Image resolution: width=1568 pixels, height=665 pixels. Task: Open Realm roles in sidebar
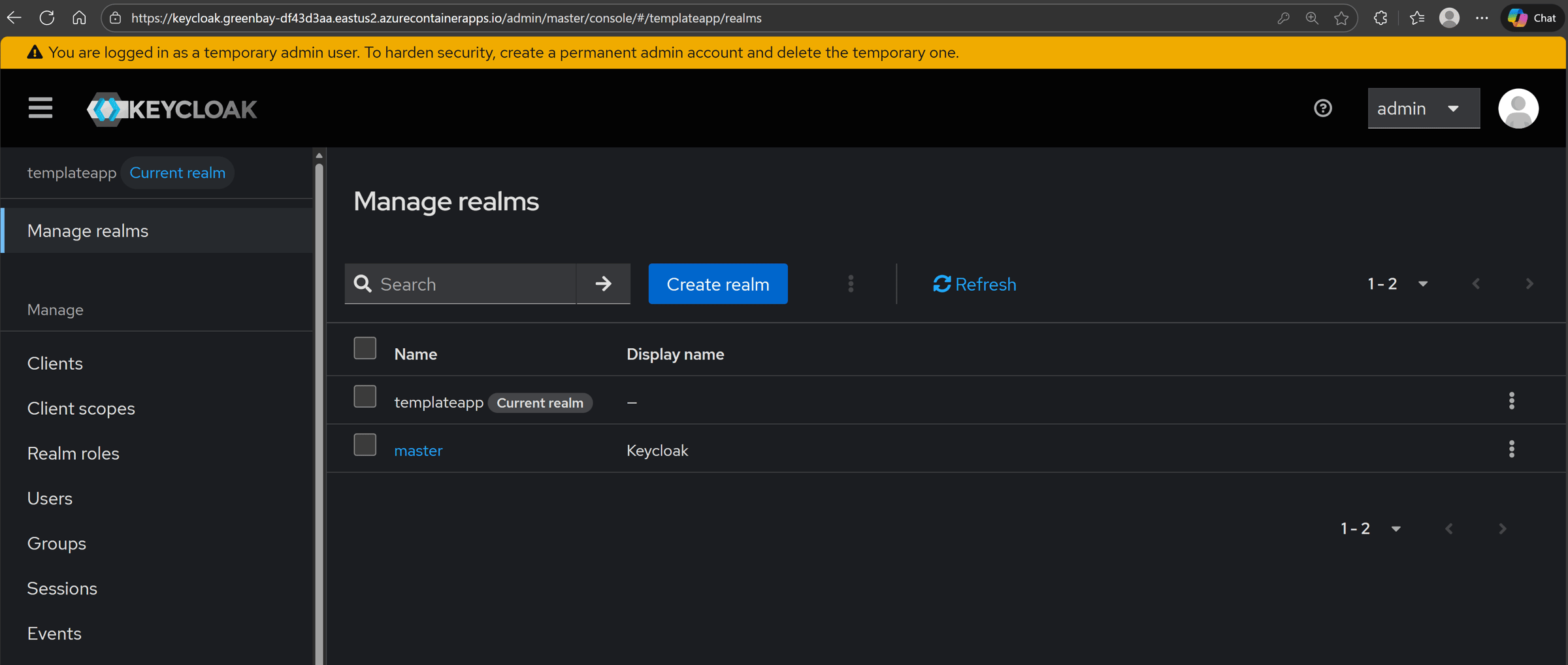[x=73, y=453]
